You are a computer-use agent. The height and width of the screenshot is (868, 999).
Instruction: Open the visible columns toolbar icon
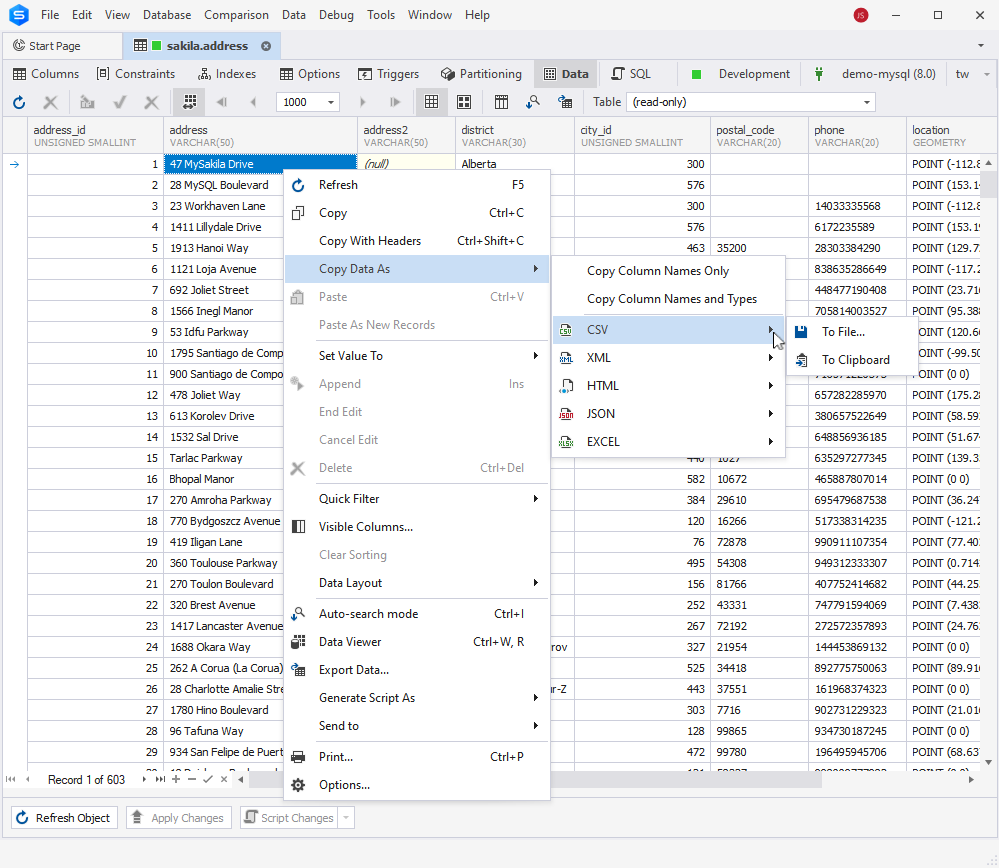pyautogui.click(x=501, y=102)
